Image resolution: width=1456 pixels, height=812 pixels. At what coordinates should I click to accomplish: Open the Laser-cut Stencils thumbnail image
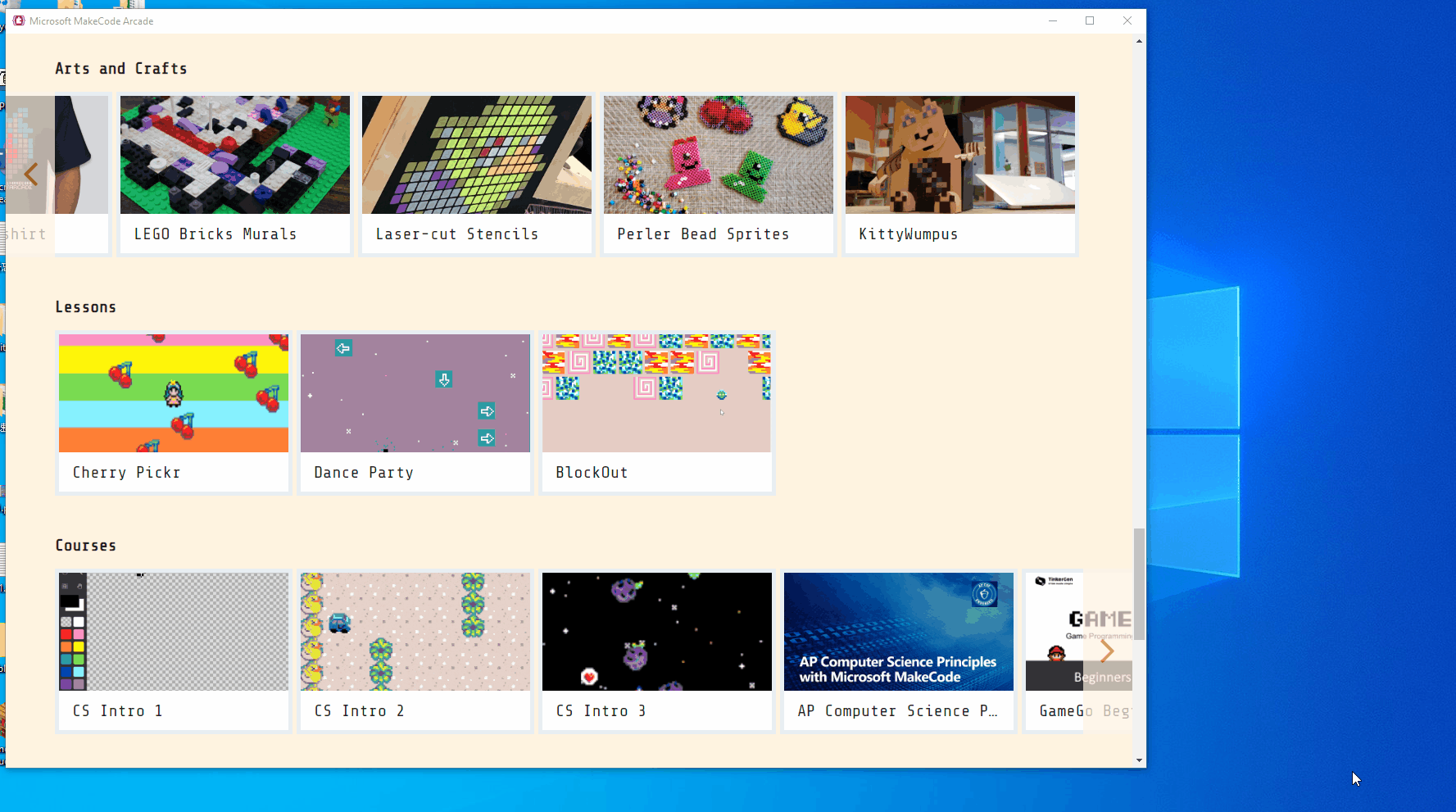tap(477, 155)
